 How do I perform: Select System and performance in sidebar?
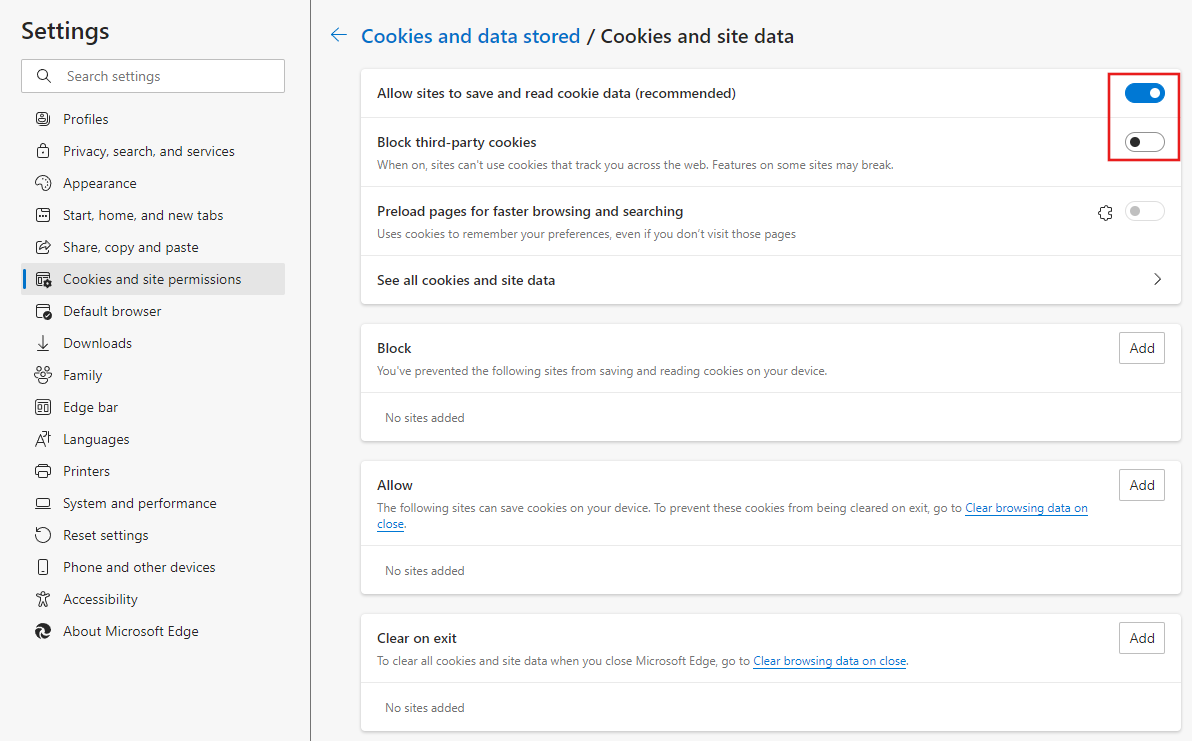(139, 503)
